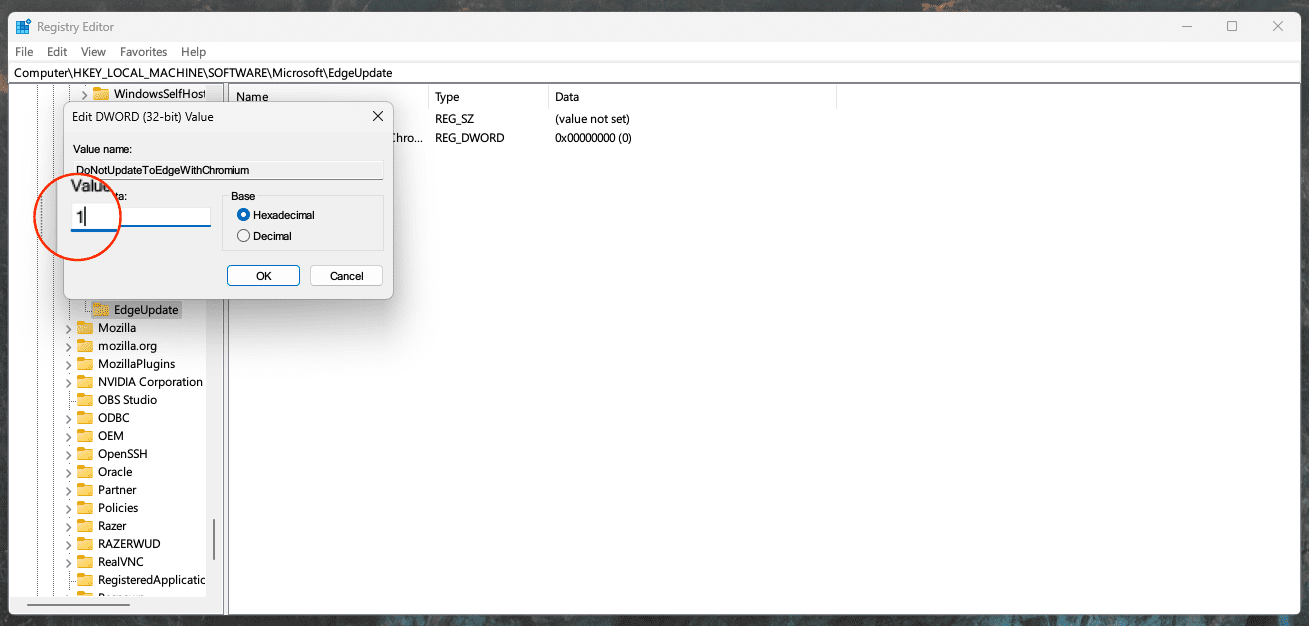Select the EdgeUpdate tree item label
The image size is (1309, 626).
[x=146, y=310]
